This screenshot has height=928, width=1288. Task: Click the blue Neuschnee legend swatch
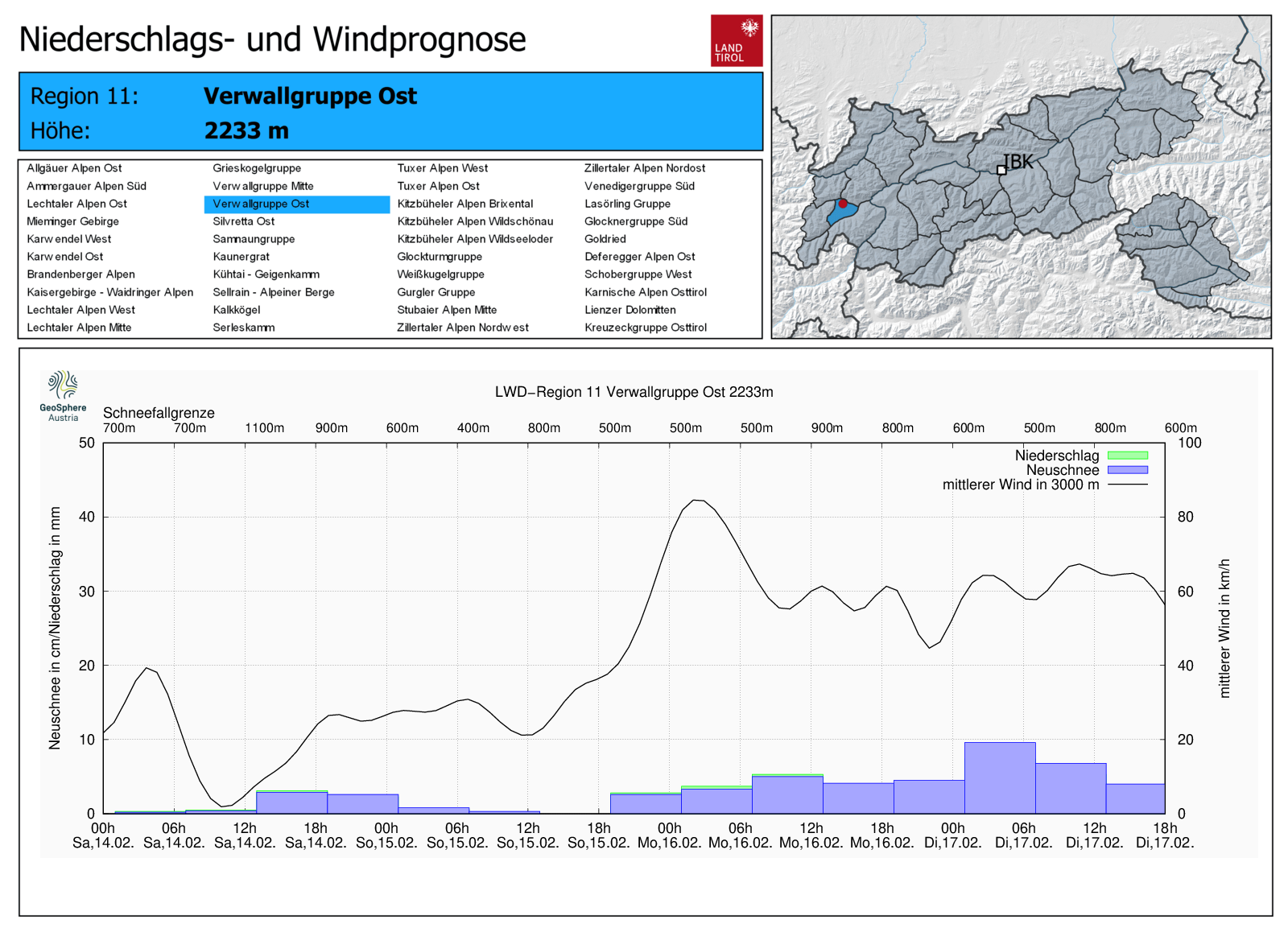coord(1127,470)
